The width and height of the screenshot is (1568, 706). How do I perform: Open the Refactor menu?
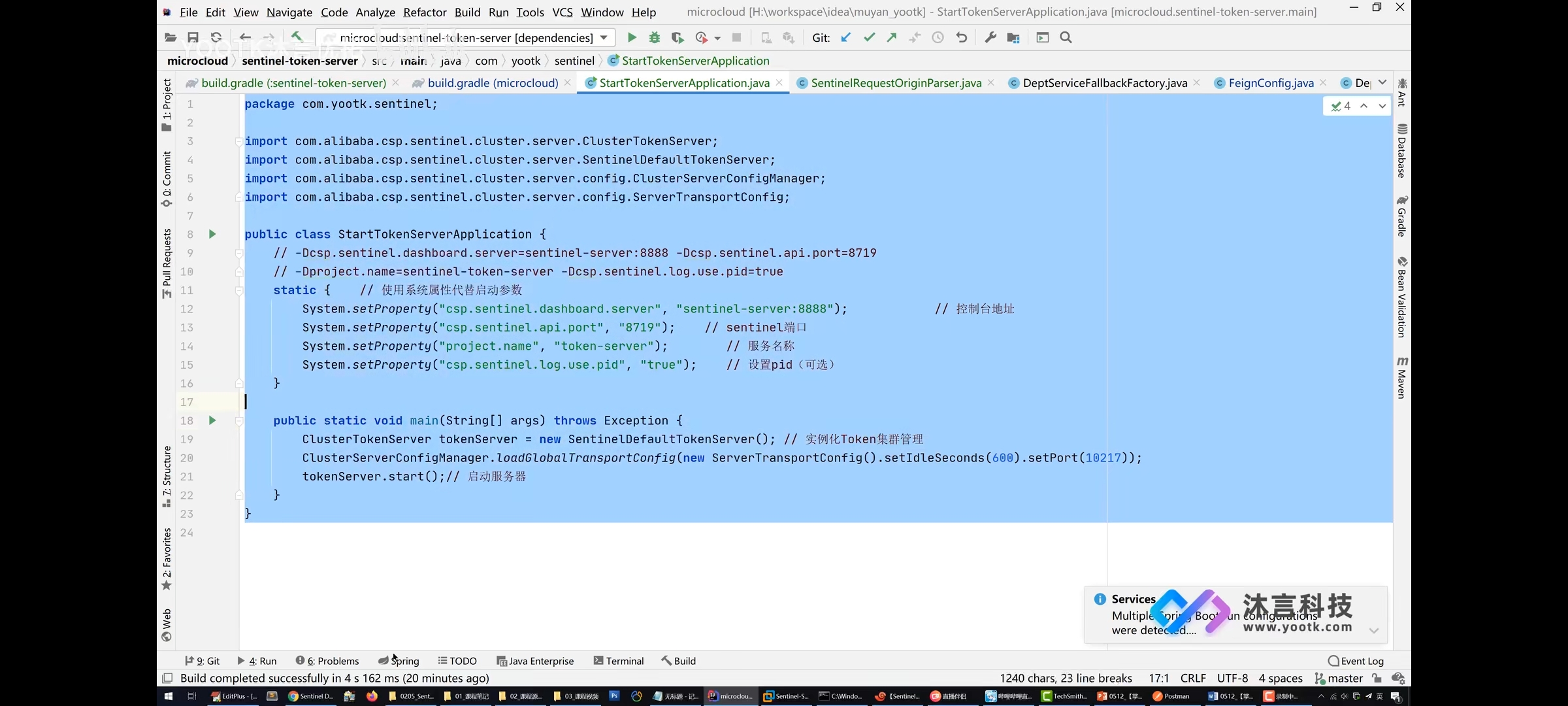(x=425, y=12)
